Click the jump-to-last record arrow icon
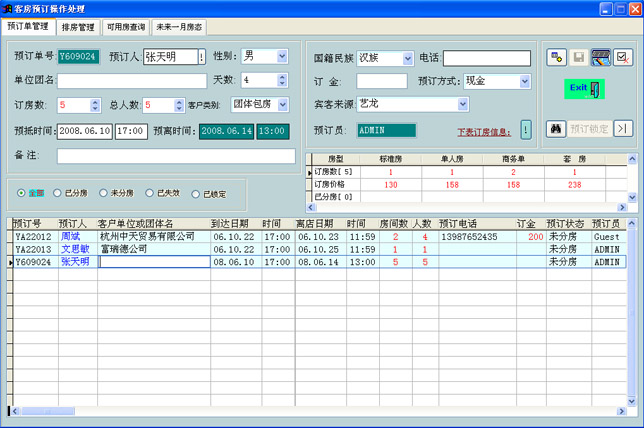The image size is (644, 428). coord(623,128)
